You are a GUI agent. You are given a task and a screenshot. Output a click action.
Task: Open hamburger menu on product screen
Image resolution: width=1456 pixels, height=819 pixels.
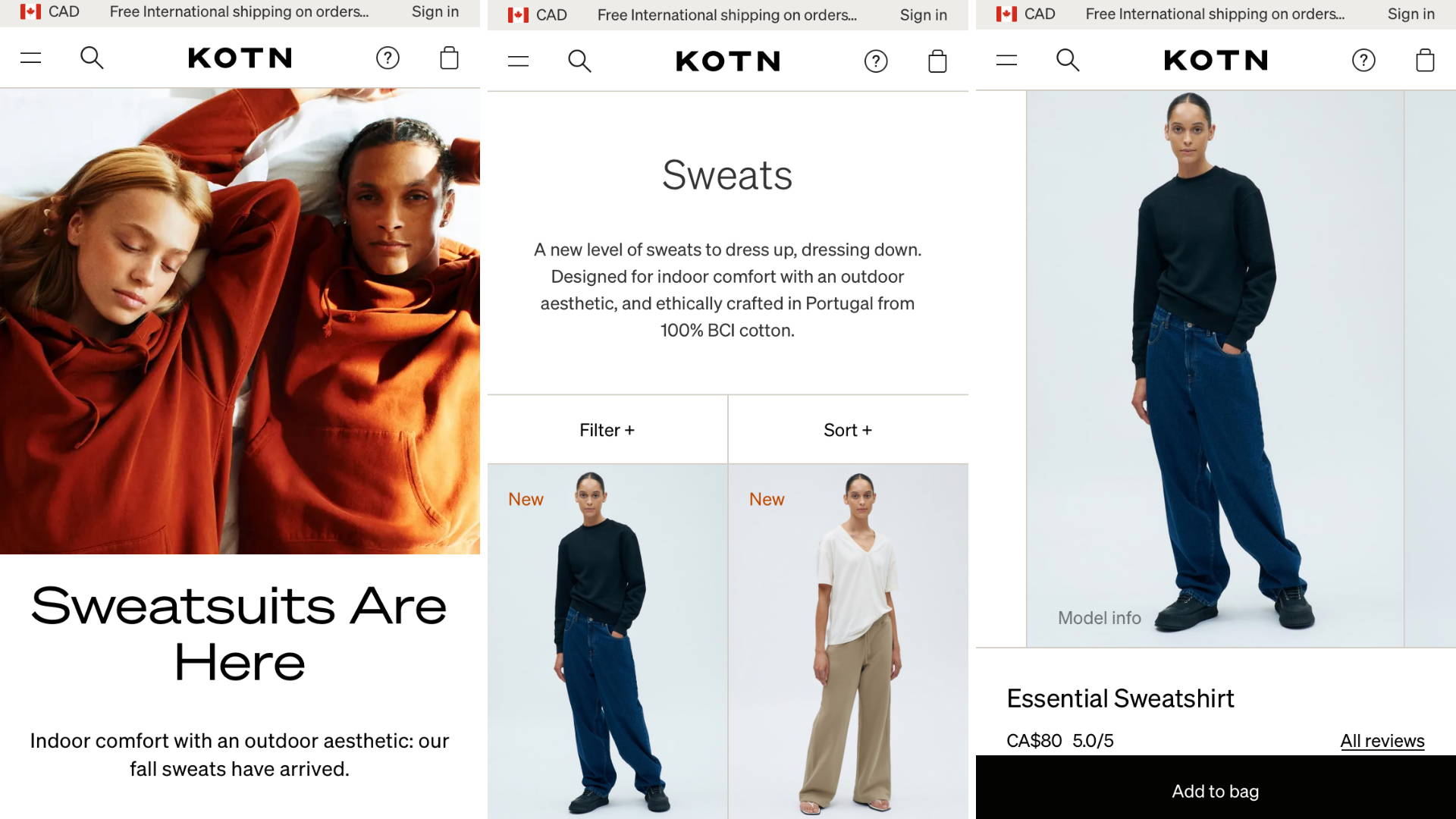click(x=1006, y=60)
